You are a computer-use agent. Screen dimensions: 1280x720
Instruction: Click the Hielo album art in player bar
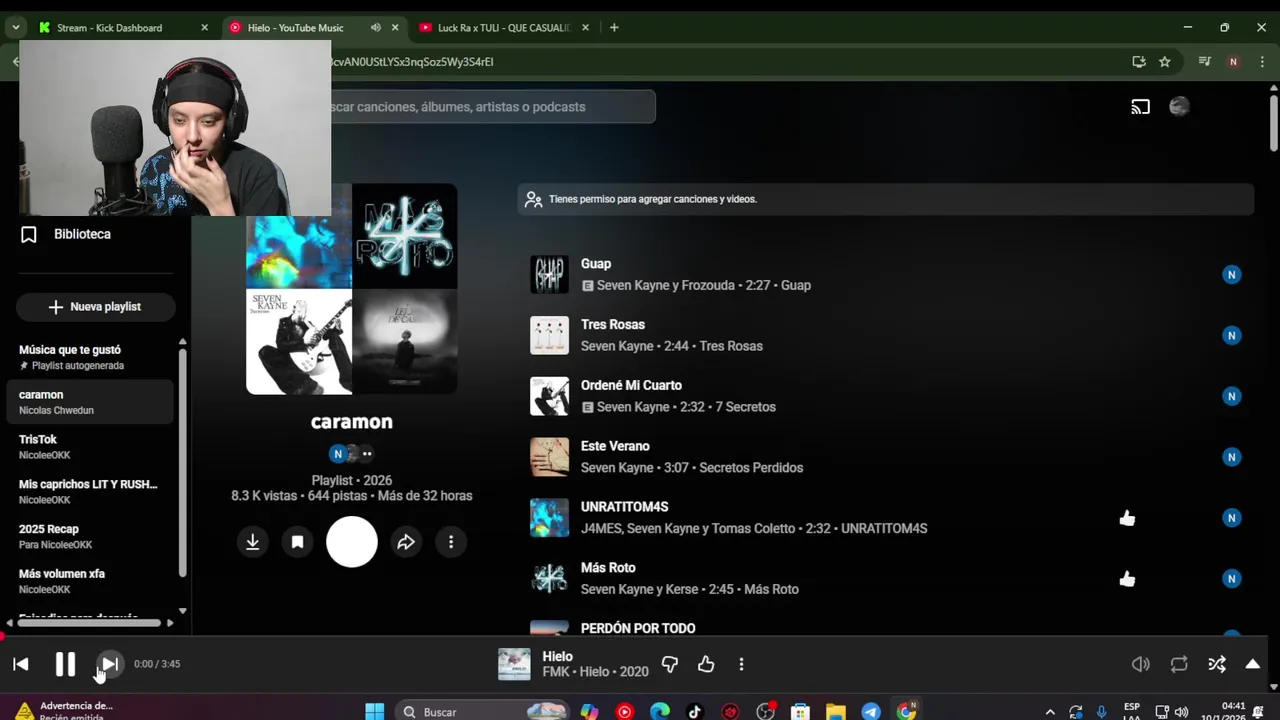(x=514, y=665)
